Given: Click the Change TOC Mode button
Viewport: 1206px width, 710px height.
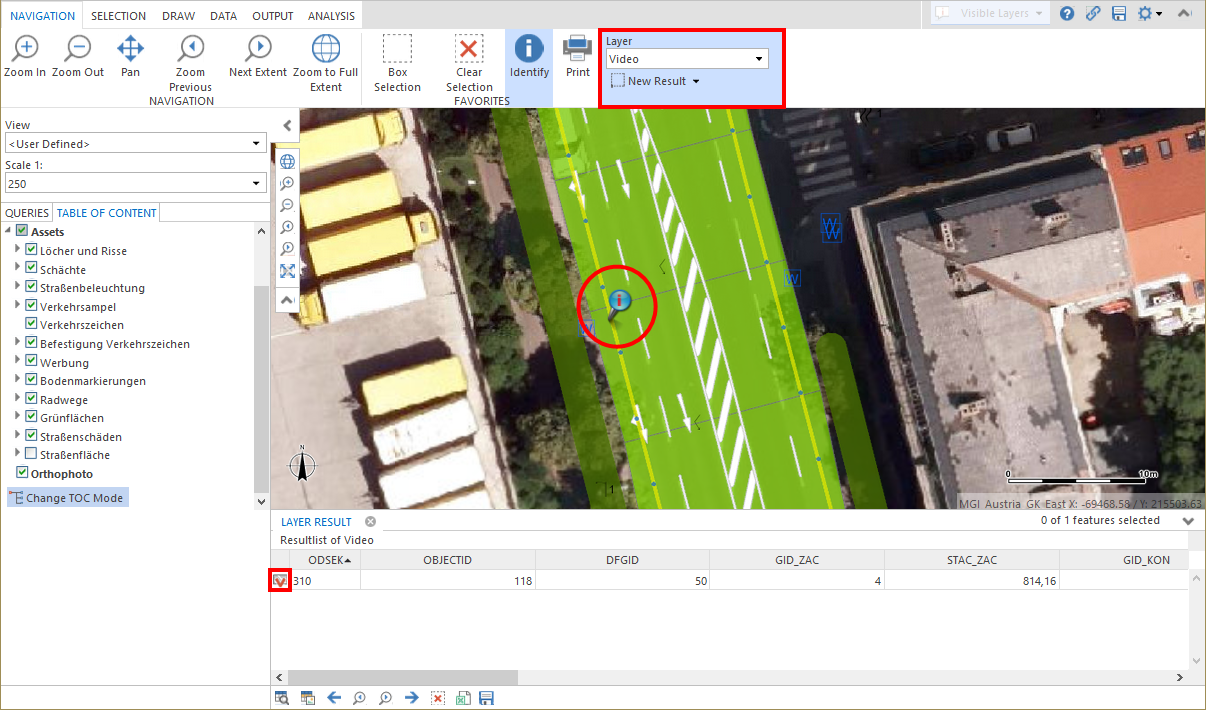Looking at the screenshot, I should [x=67, y=497].
